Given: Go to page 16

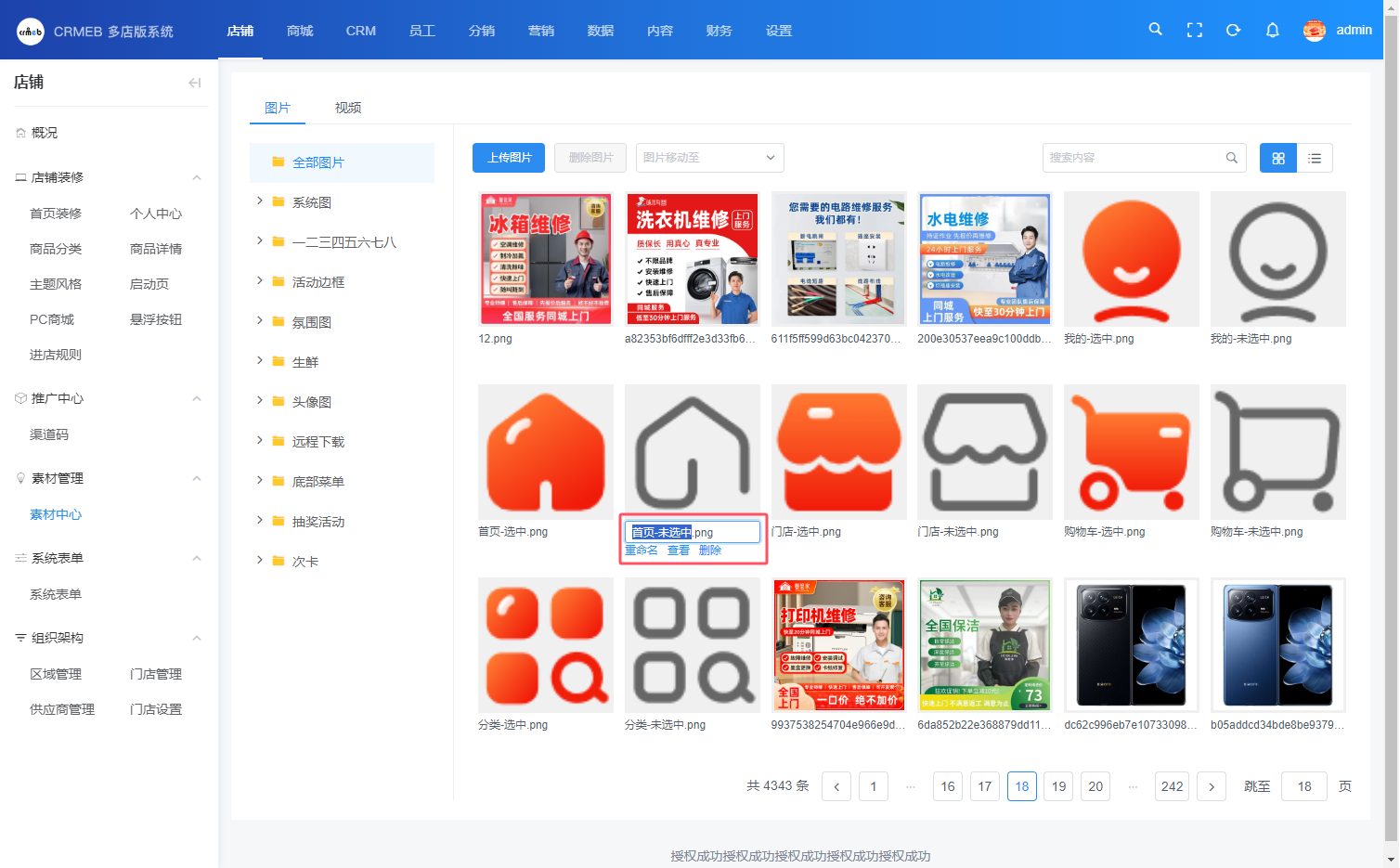Looking at the screenshot, I should pos(948,786).
